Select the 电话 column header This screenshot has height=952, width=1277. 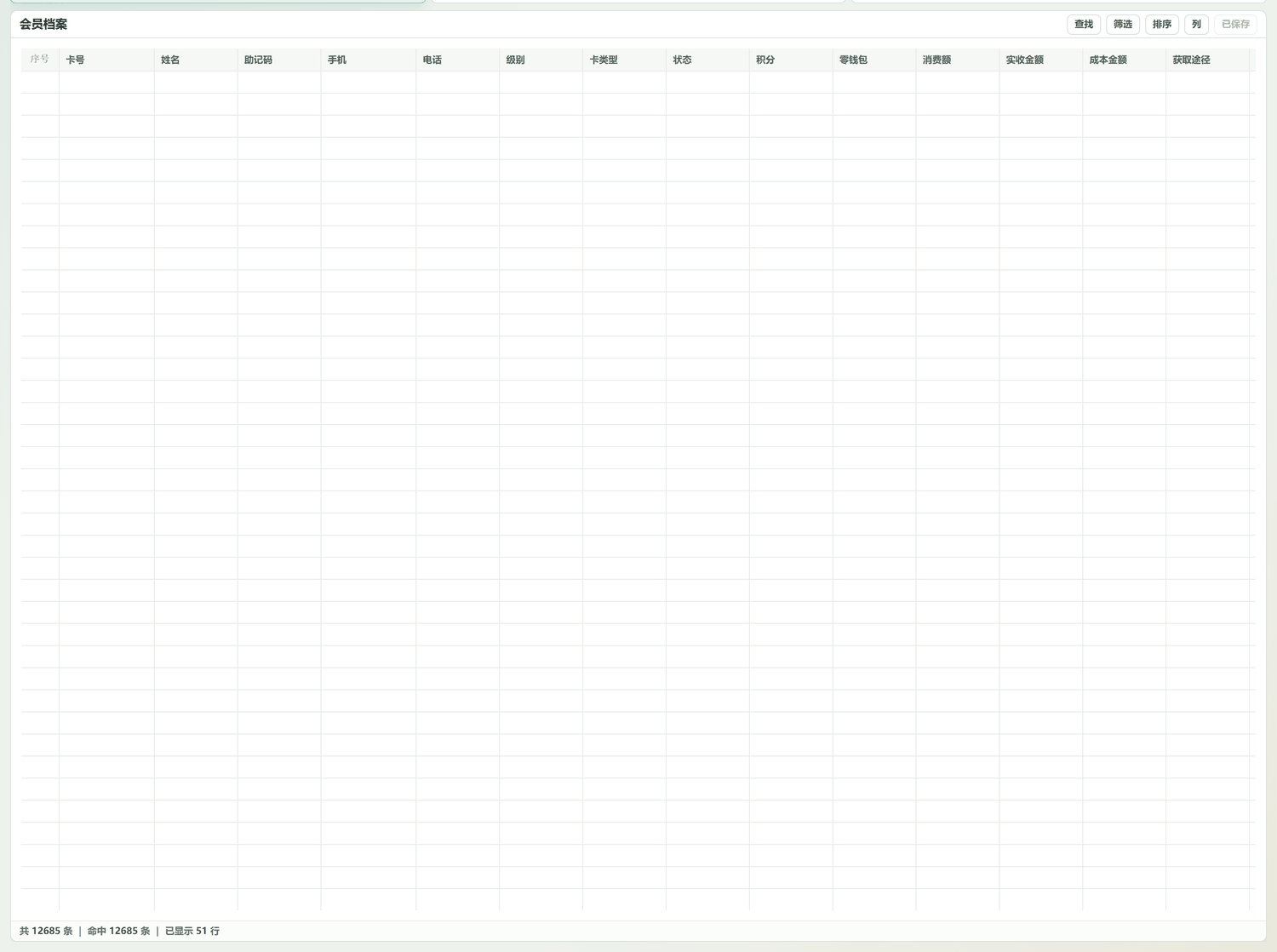point(458,60)
